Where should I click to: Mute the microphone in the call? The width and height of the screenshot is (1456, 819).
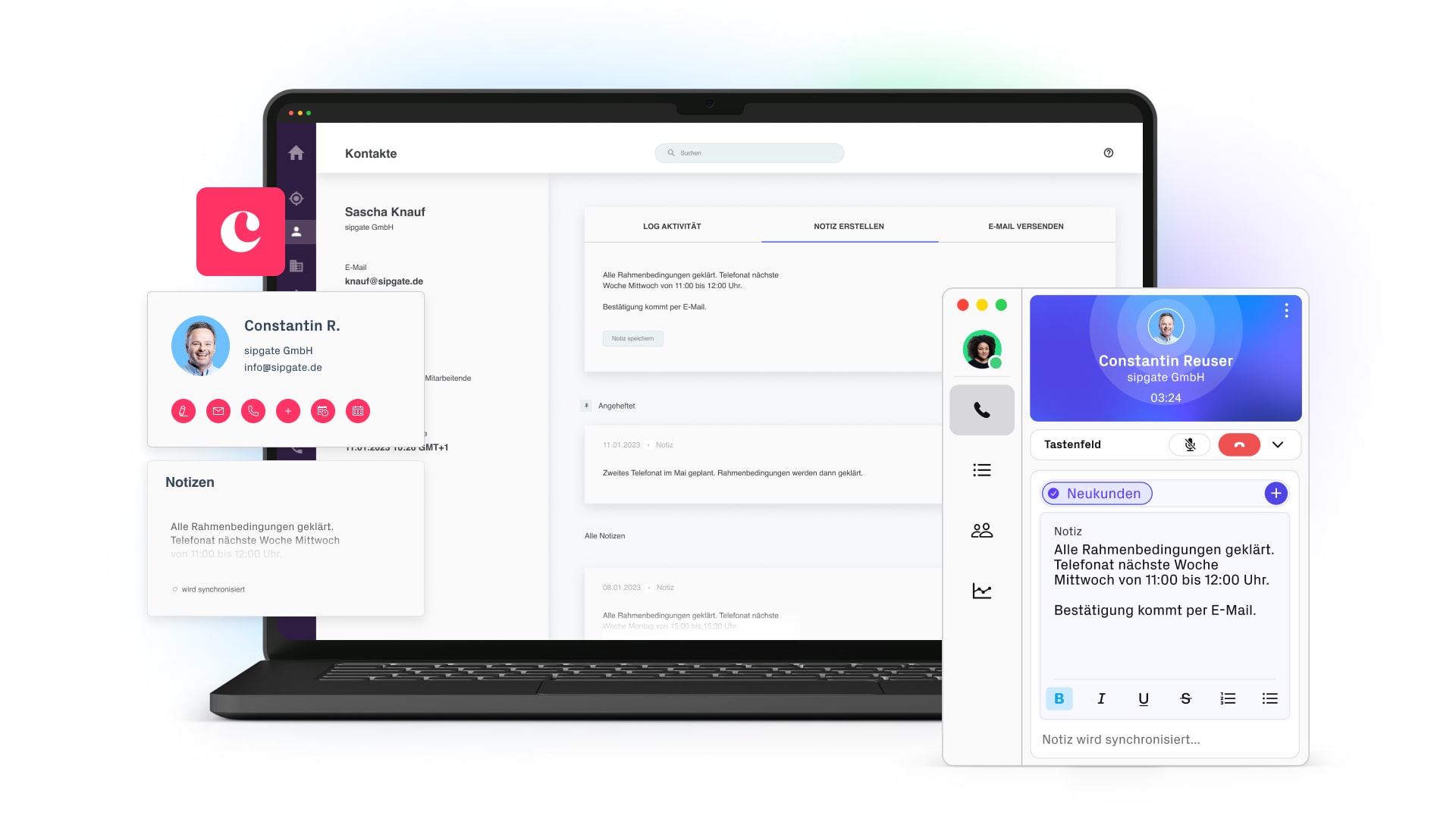coord(1190,444)
